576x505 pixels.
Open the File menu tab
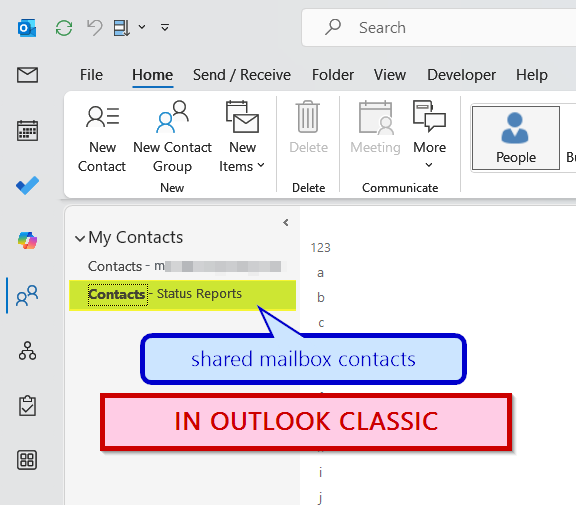click(91, 75)
